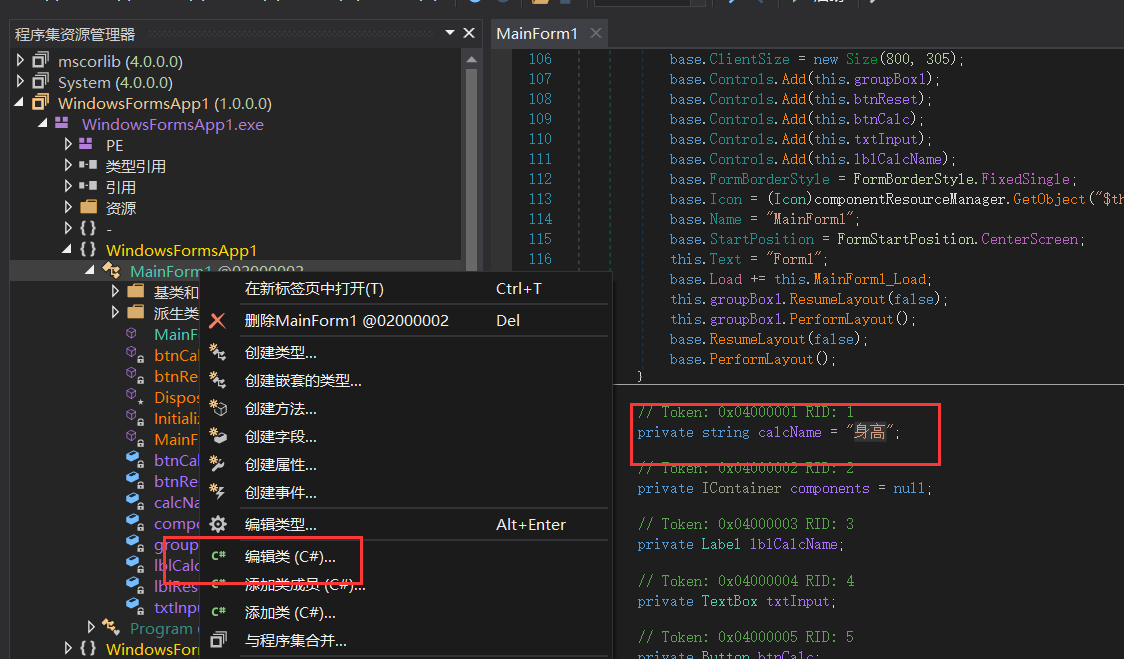Click the icon beside 与程序集合并
This screenshot has width=1124, height=659.
(219, 641)
